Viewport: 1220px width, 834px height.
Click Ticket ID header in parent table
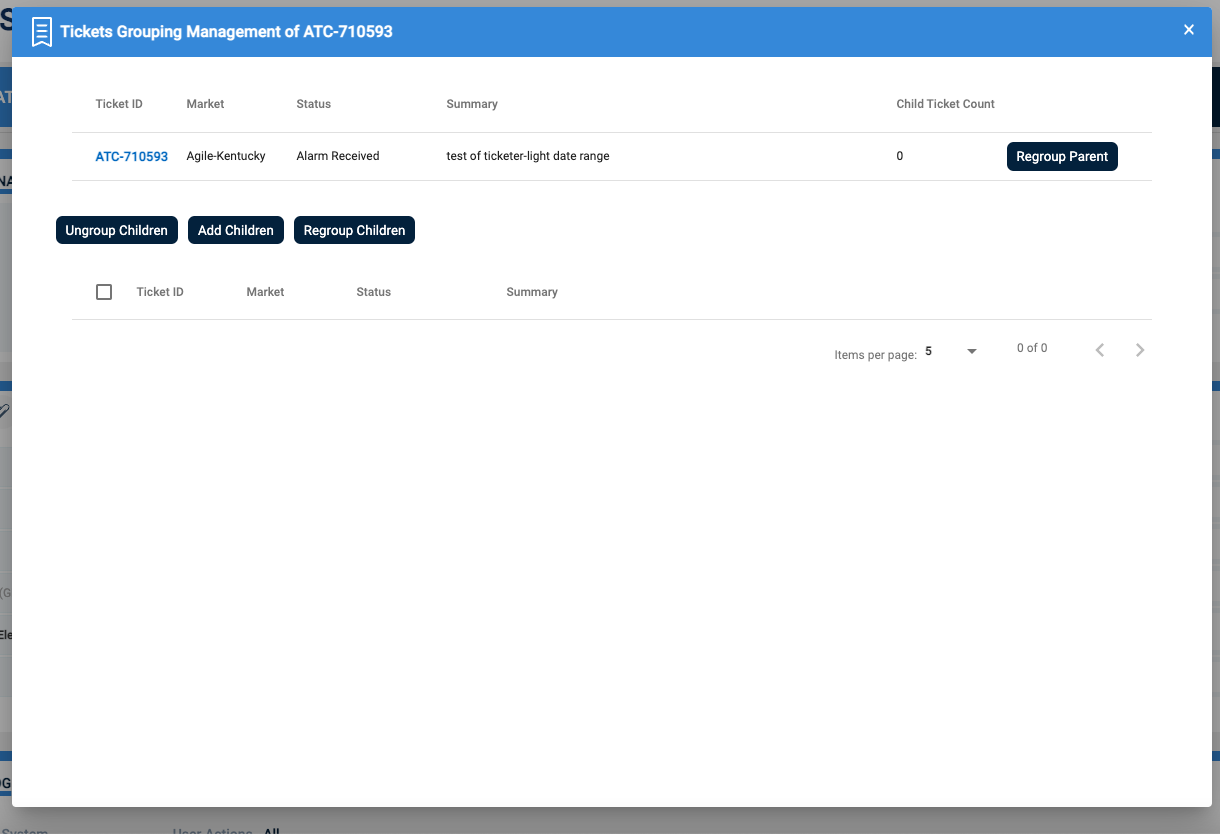click(119, 104)
